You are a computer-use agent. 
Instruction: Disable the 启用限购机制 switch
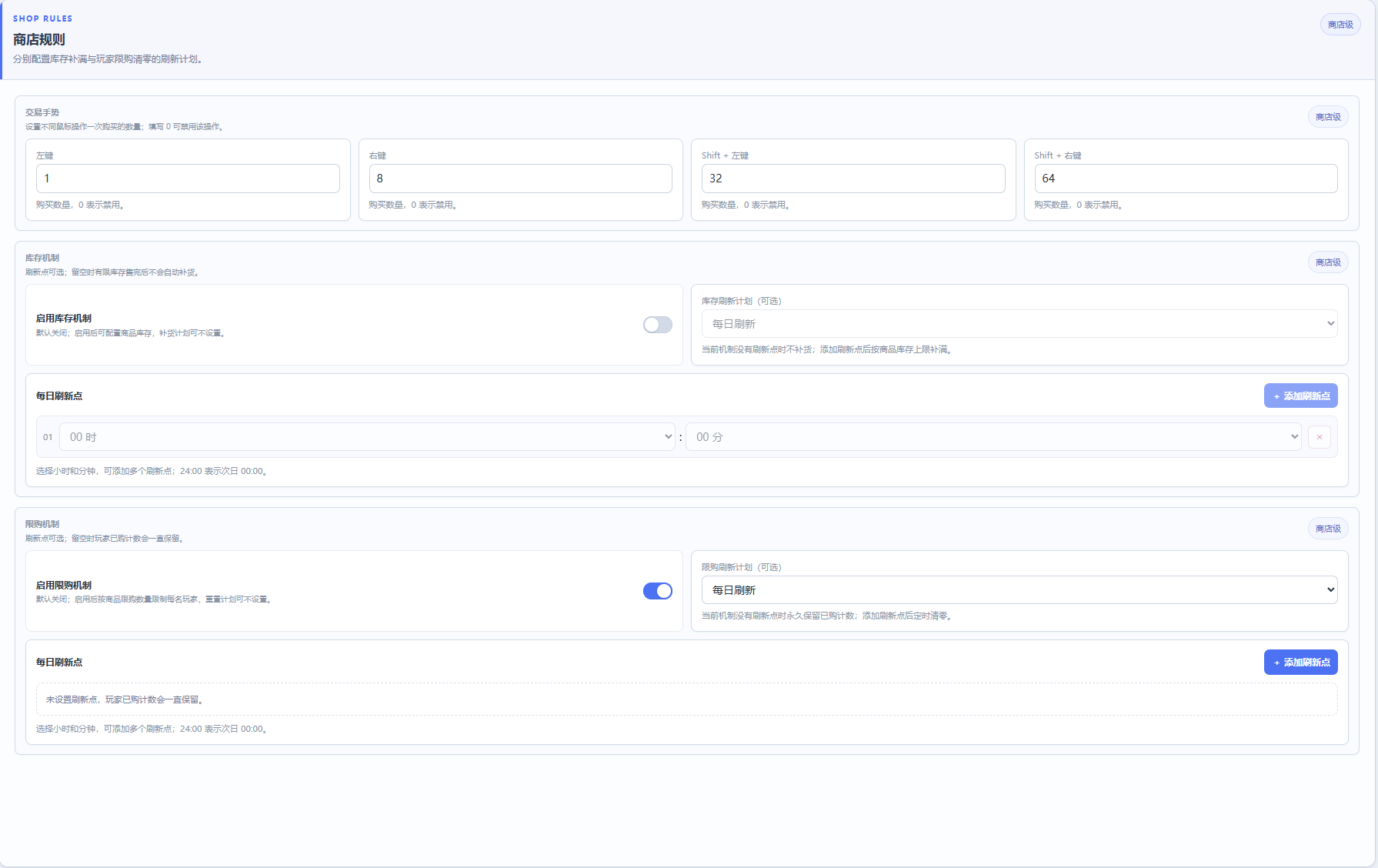coord(658,591)
